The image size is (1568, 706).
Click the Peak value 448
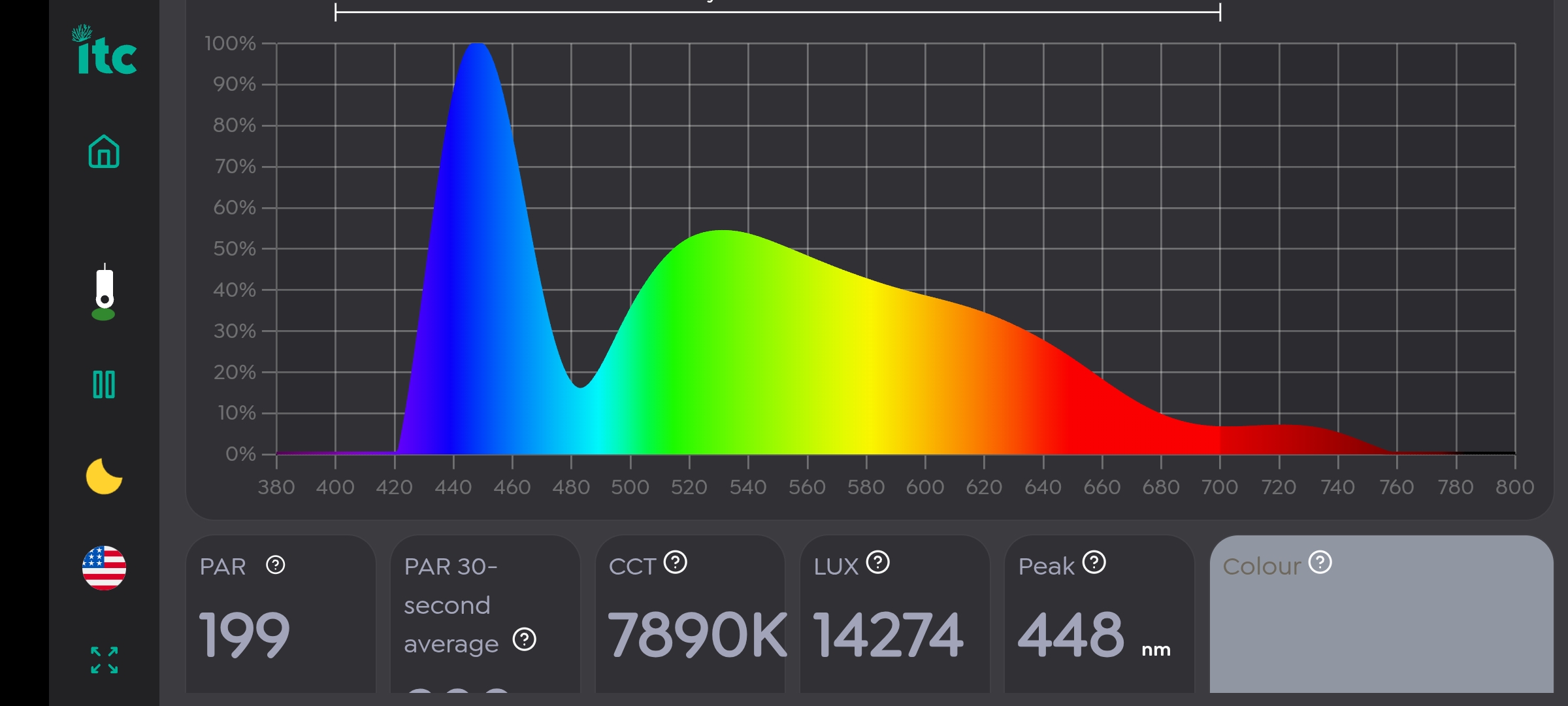tap(1071, 635)
